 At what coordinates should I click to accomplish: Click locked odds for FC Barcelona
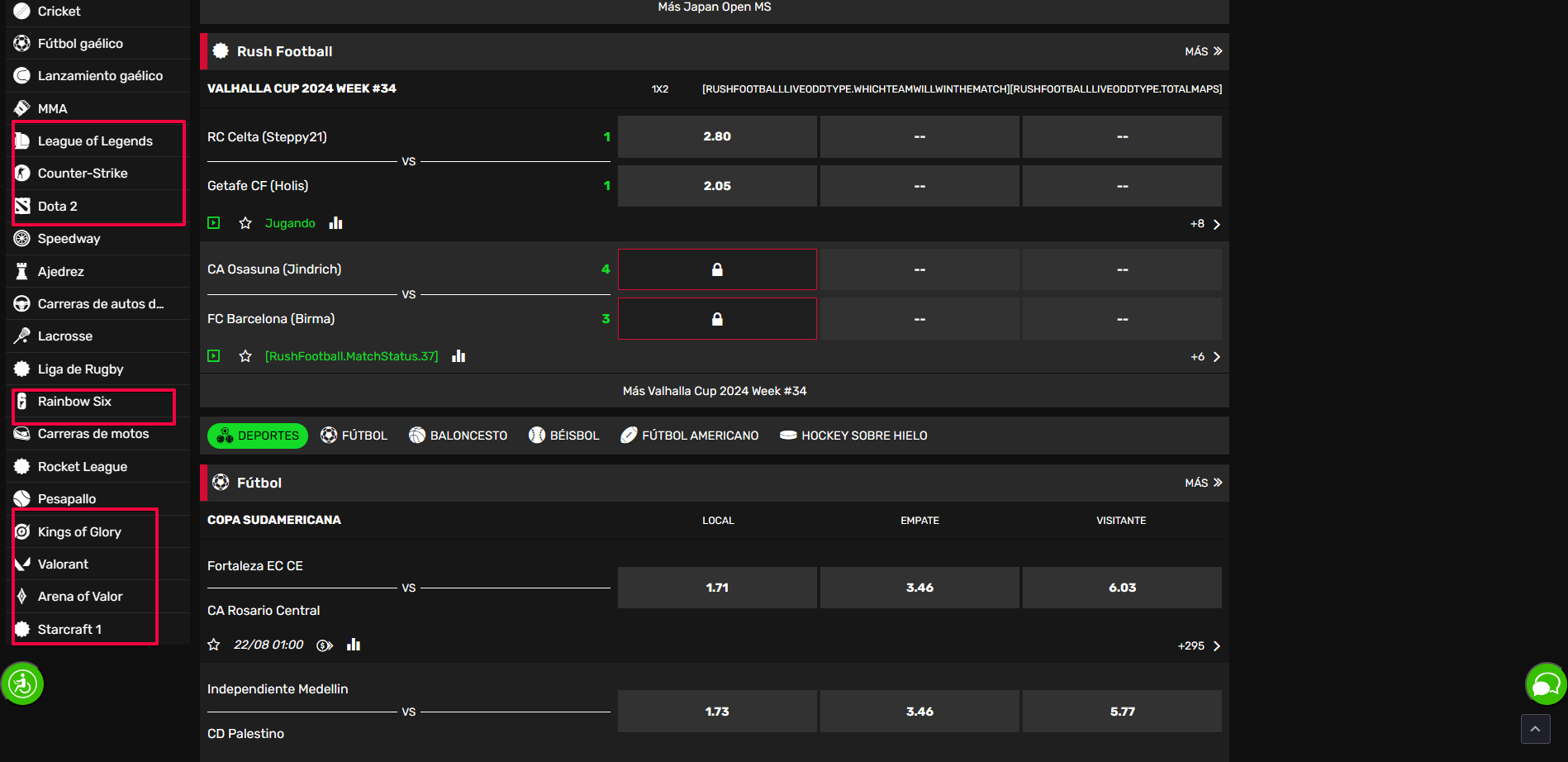717,319
